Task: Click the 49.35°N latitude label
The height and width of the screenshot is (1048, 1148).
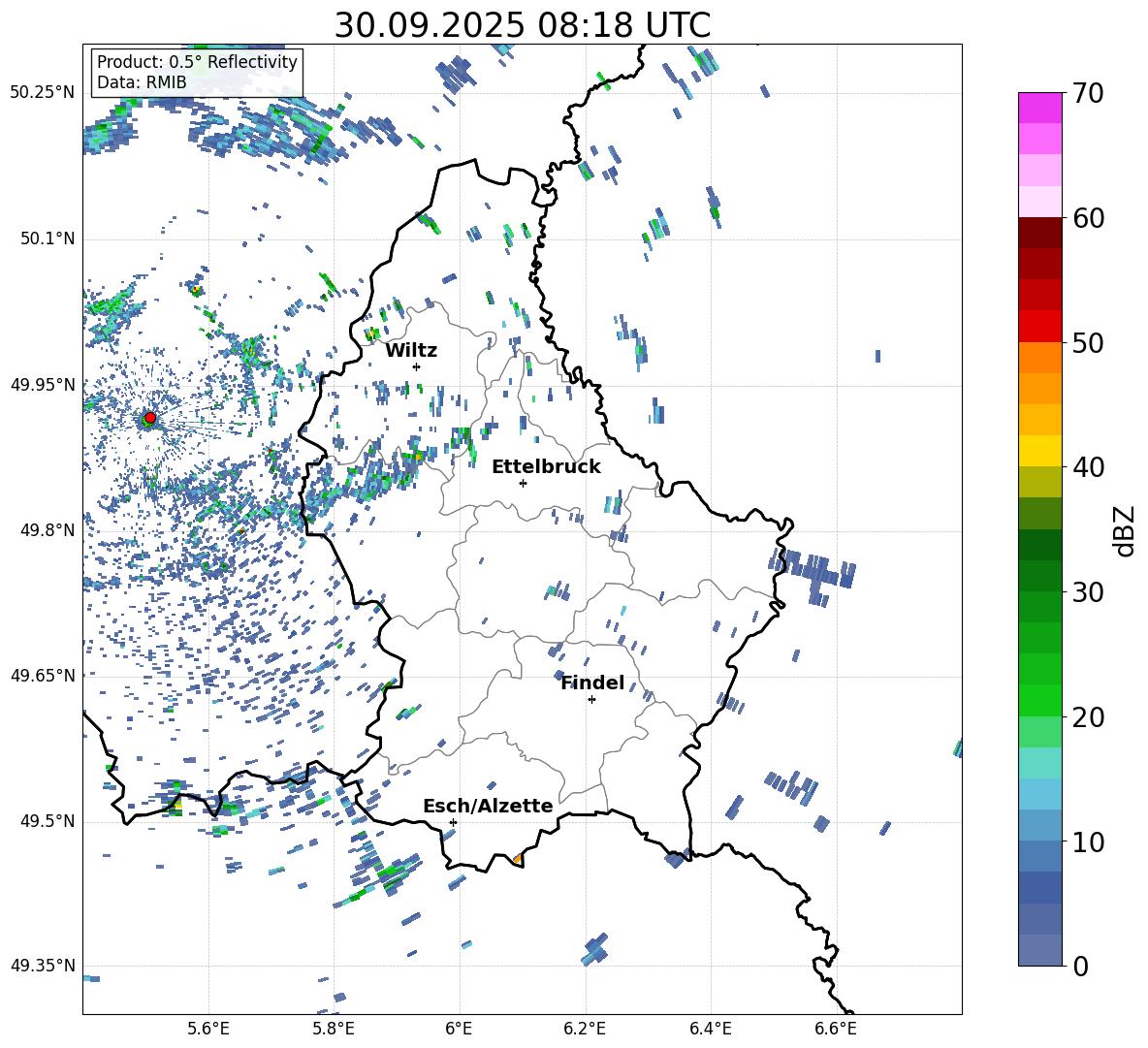Action: [43, 966]
